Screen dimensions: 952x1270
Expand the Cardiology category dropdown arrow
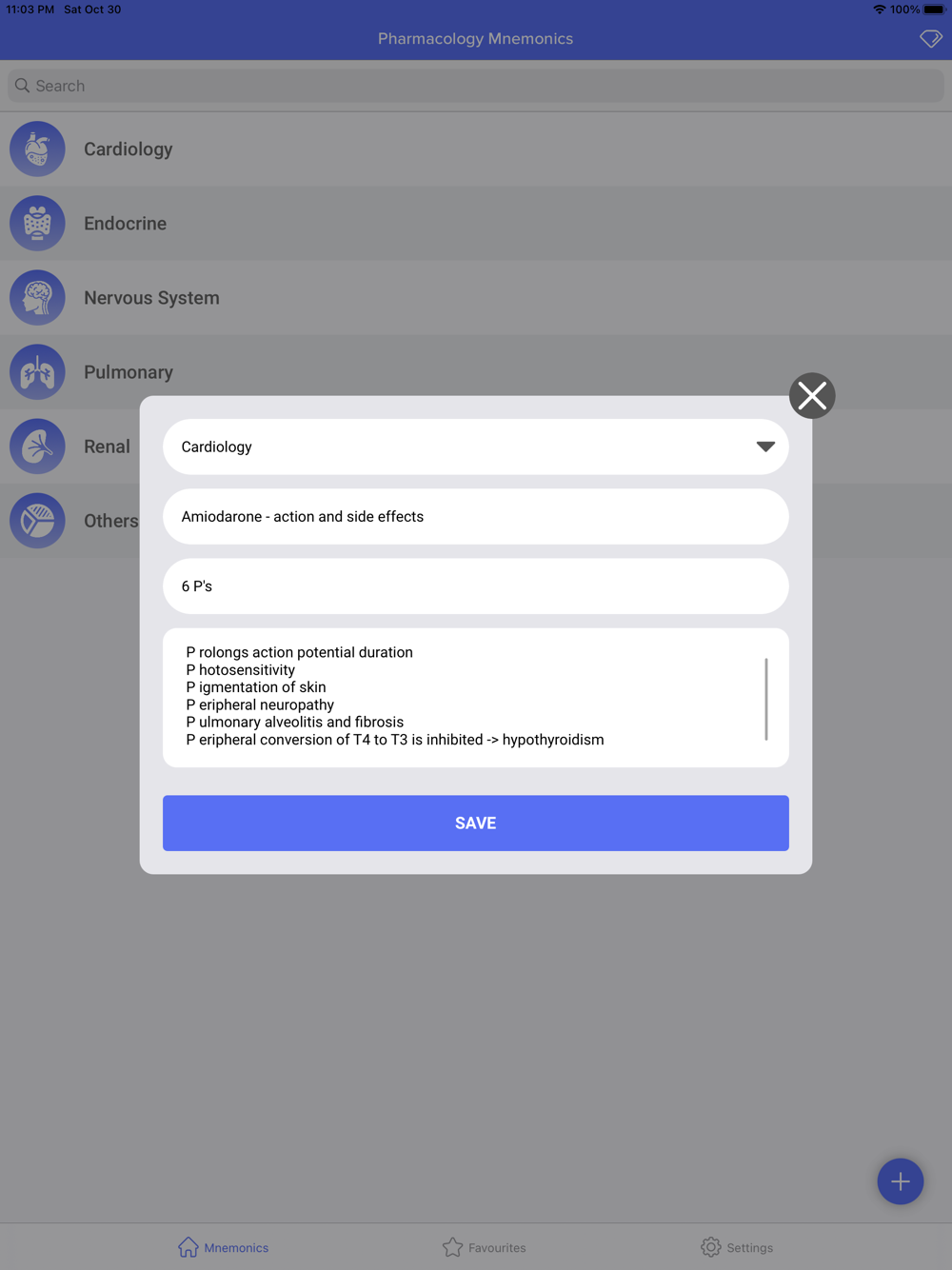pos(765,446)
